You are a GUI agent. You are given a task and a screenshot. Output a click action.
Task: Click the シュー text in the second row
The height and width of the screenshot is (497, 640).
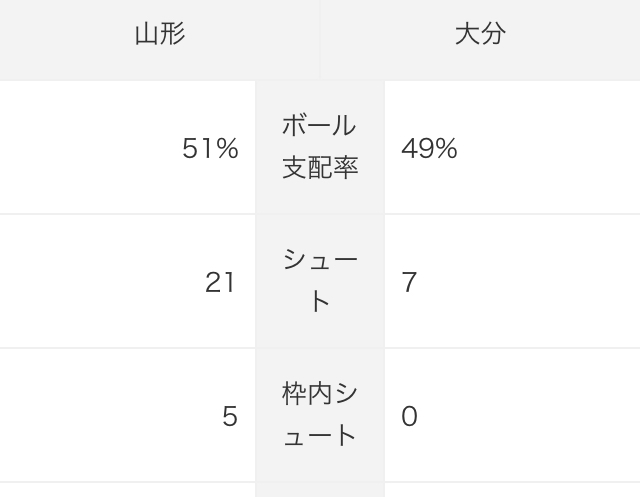(x=319, y=260)
